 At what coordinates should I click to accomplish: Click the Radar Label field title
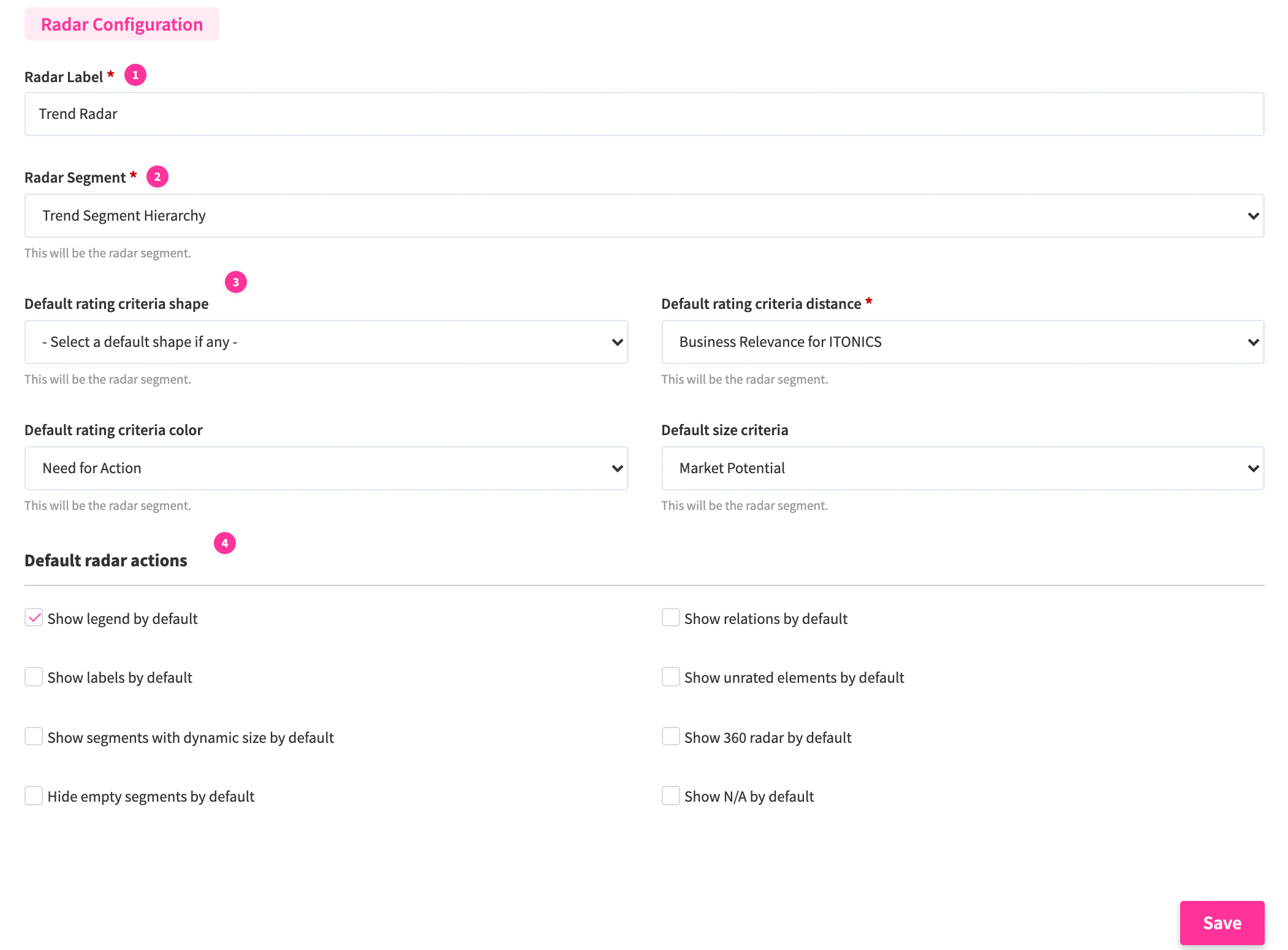(64, 77)
